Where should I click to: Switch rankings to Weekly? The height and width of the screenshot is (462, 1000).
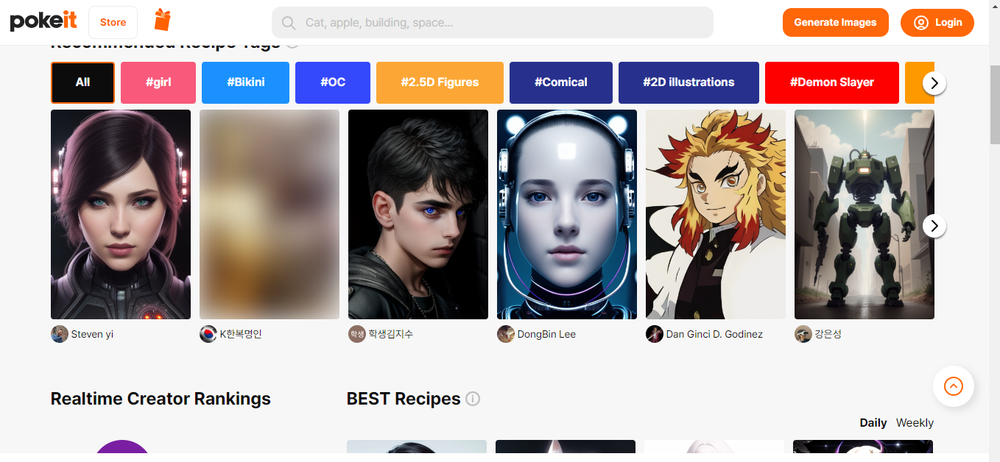click(x=915, y=422)
